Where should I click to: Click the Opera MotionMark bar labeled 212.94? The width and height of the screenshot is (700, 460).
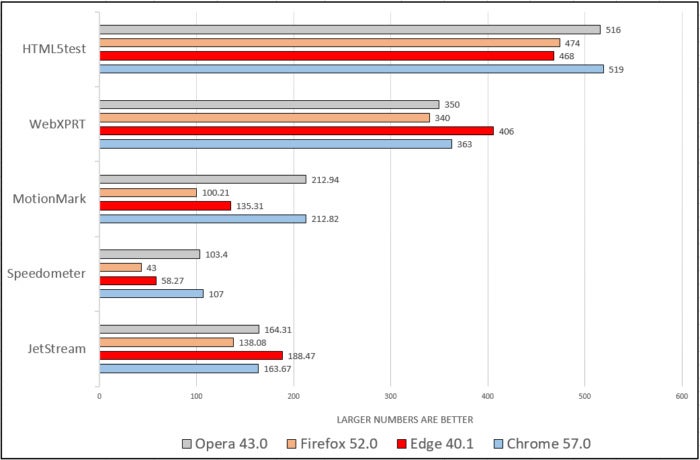pyautogui.click(x=203, y=180)
